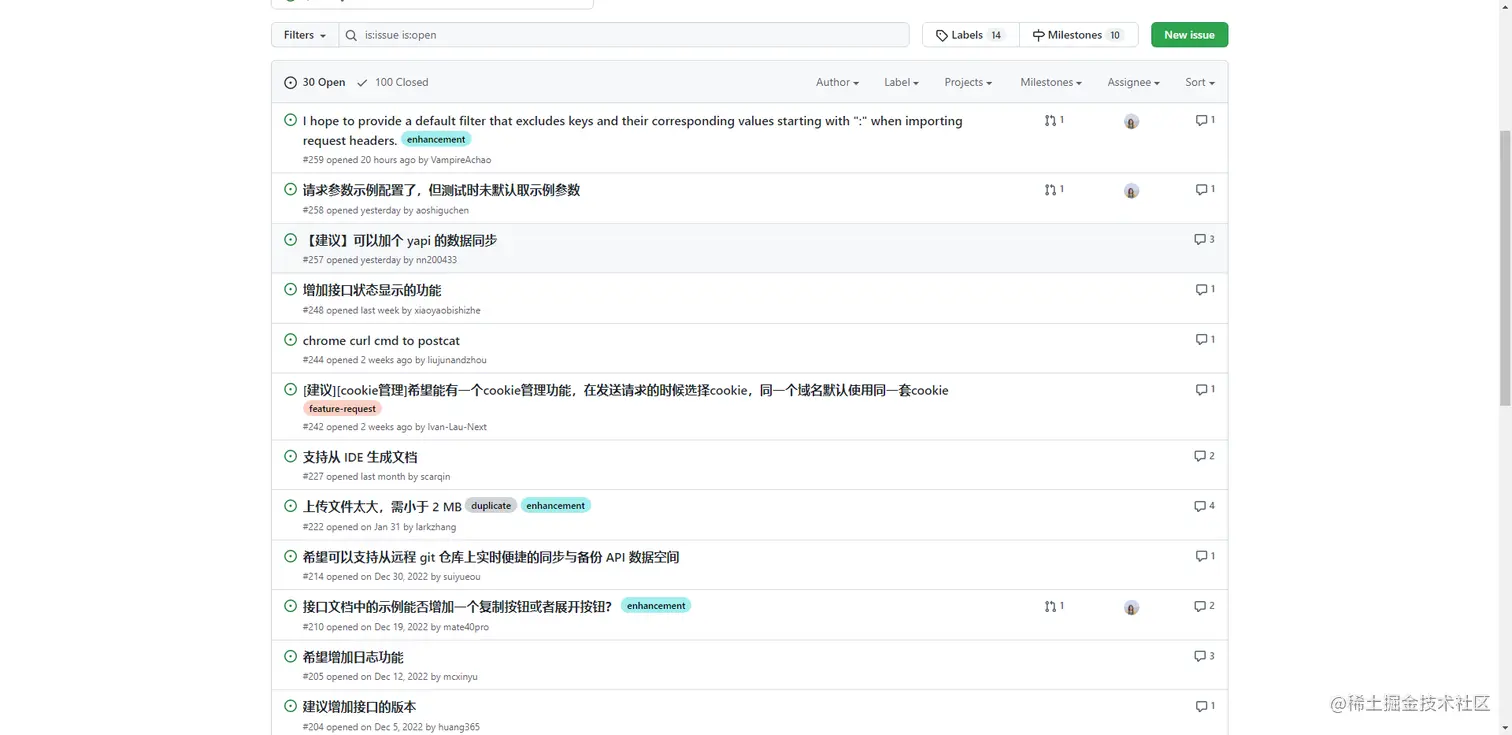Image resolution: width=1512 pixels, height=735 pixels.
Task: Click open-status icon of issue #227
Action: pyautogui.click(x=290, y=455)
